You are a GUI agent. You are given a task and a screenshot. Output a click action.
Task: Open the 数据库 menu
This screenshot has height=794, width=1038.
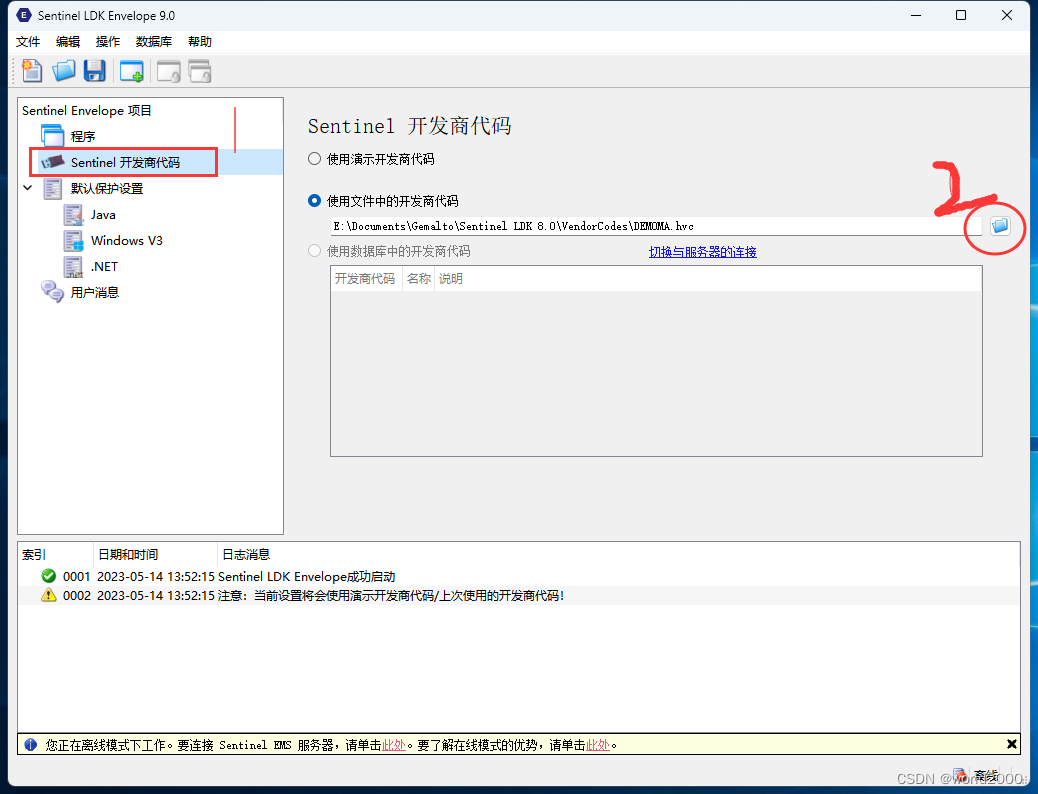click(x=154, y=42)
